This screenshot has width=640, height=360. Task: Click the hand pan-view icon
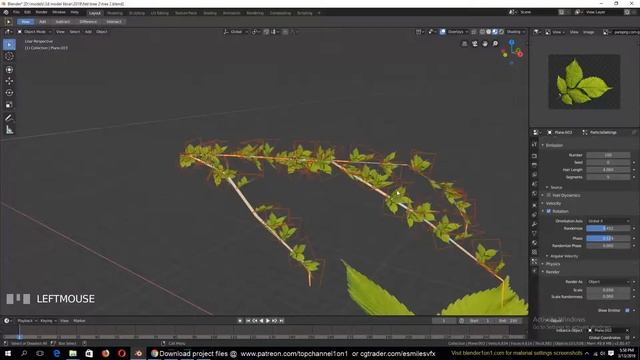coord(485,44)
